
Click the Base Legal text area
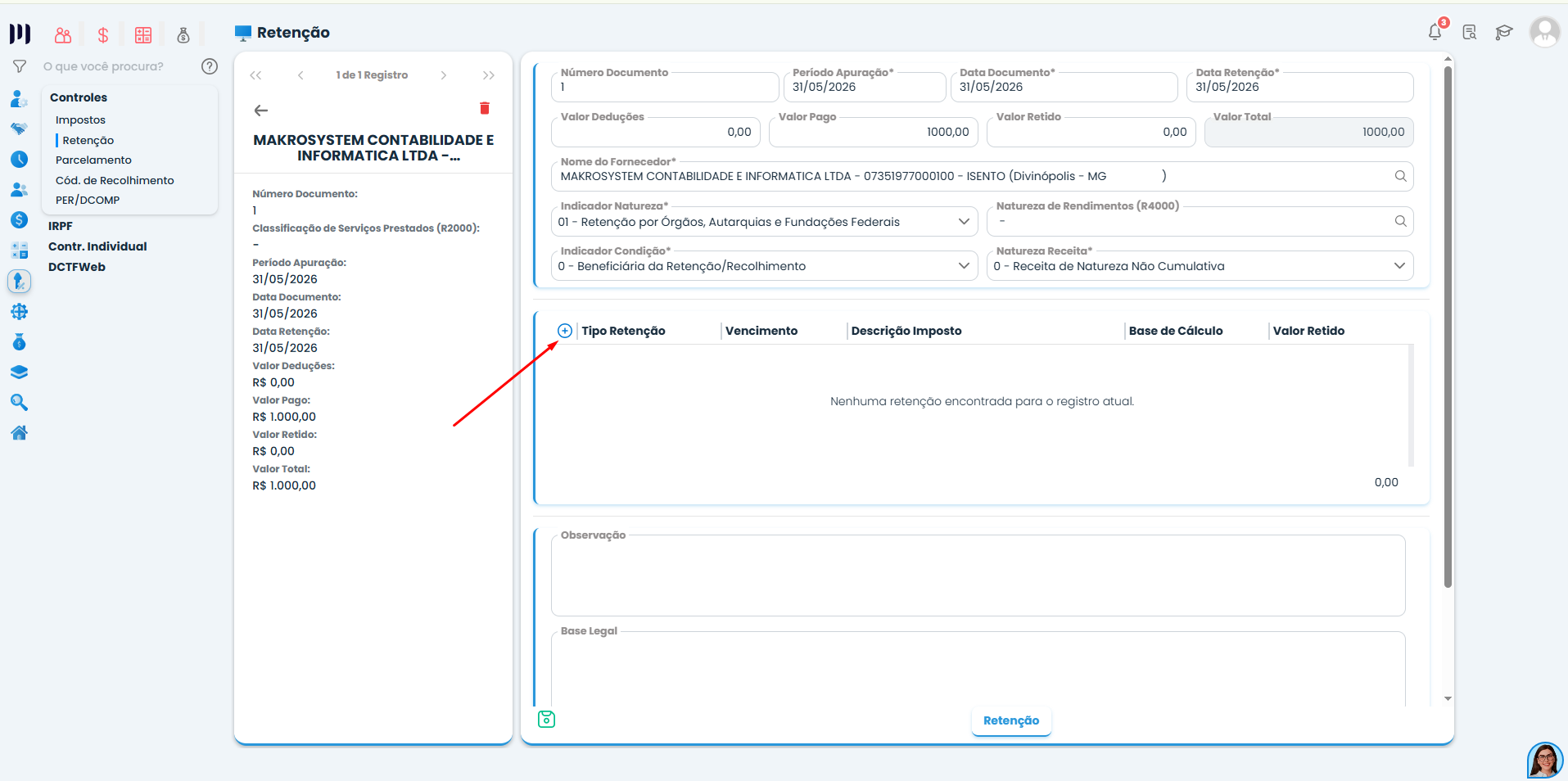(978, 668)
